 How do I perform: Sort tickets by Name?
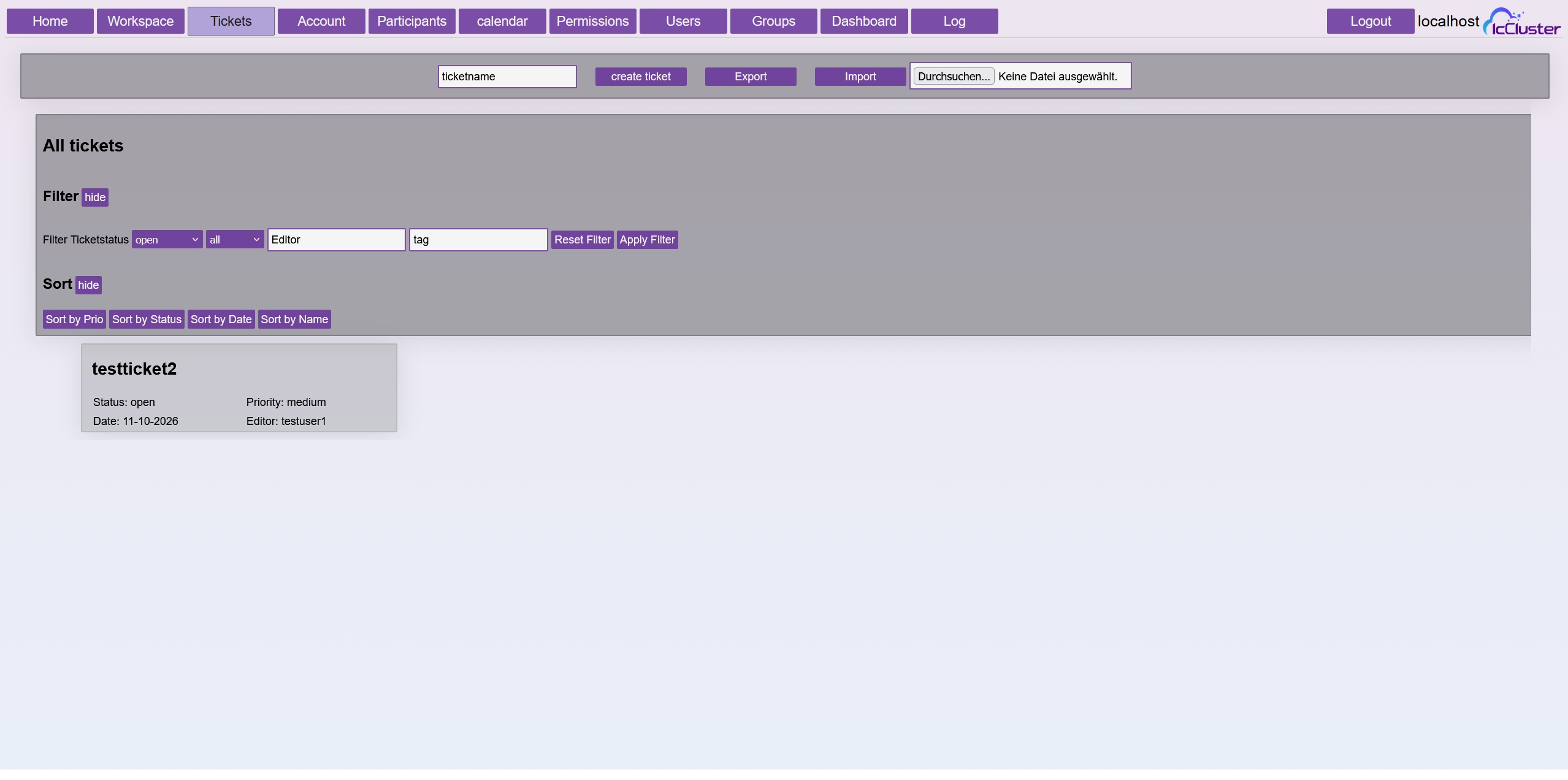tap(294, 319)
